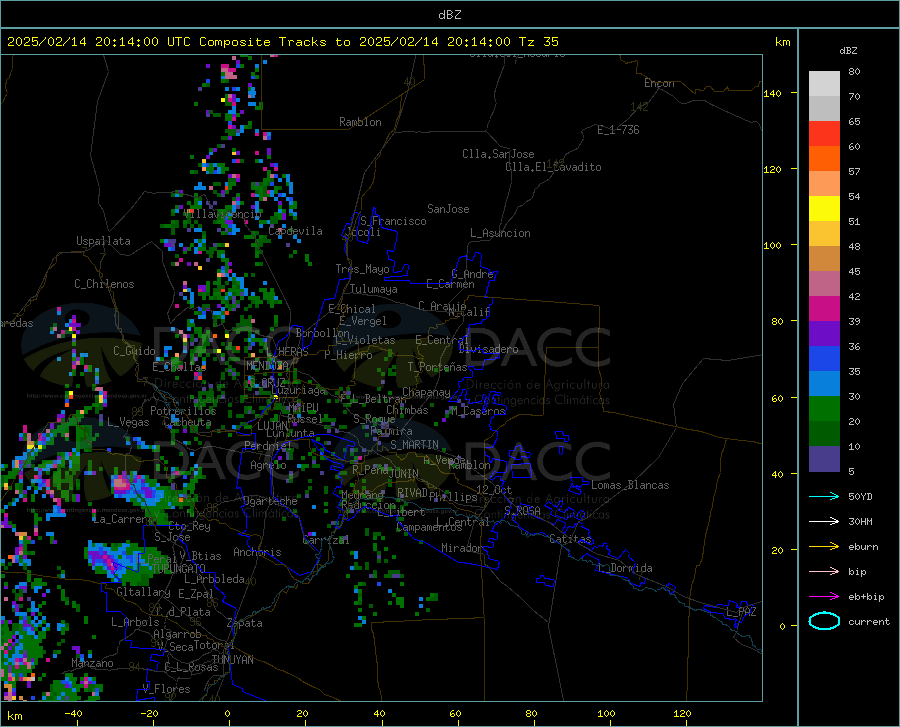
Task: Click the TUPUNGATO map label
Action: click(x=179, y=568)
